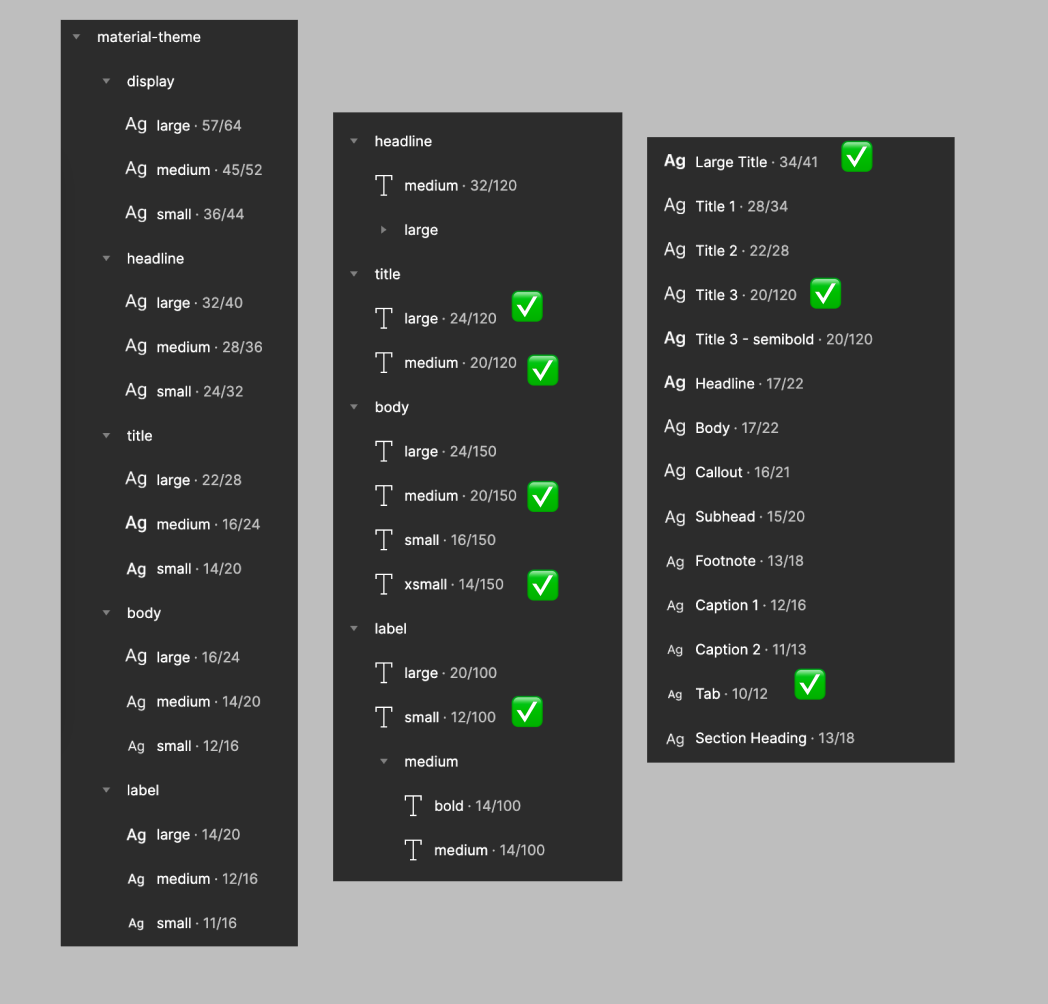
Task: Click the Ag icon beside Title 3 - semibold
Action: click(674, 338)
